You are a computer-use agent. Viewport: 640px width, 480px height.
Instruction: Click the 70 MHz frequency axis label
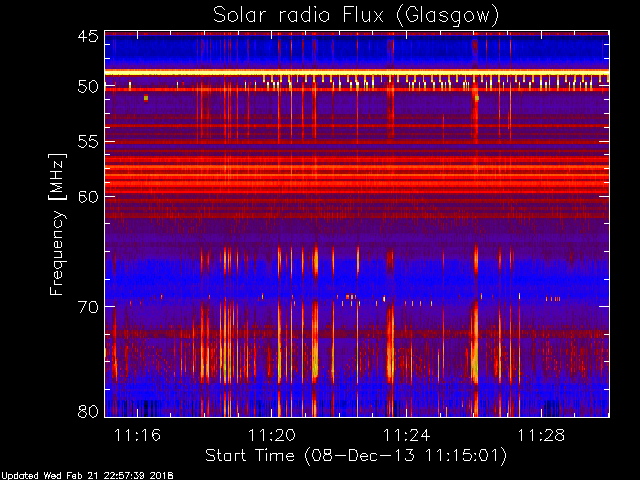pos(88,307)
